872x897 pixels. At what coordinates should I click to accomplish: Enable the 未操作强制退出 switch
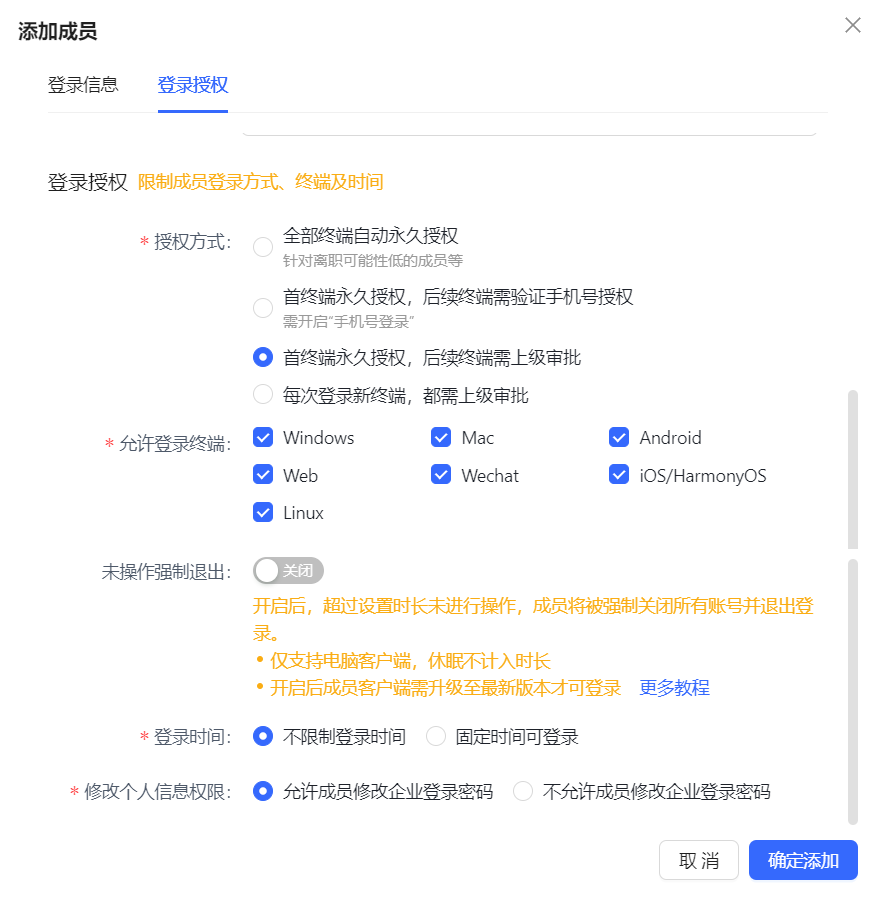[x=288, y=571]
